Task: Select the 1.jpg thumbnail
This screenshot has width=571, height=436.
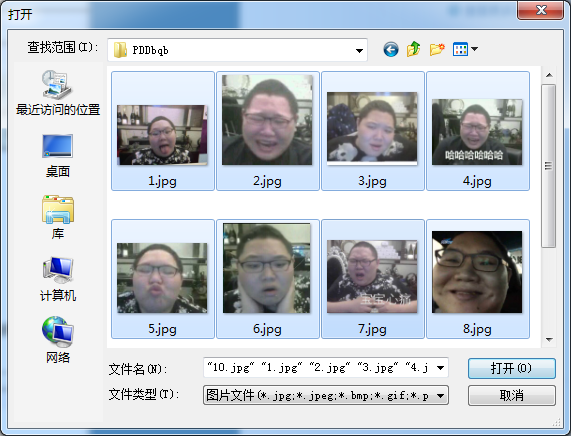Action: 162,131
